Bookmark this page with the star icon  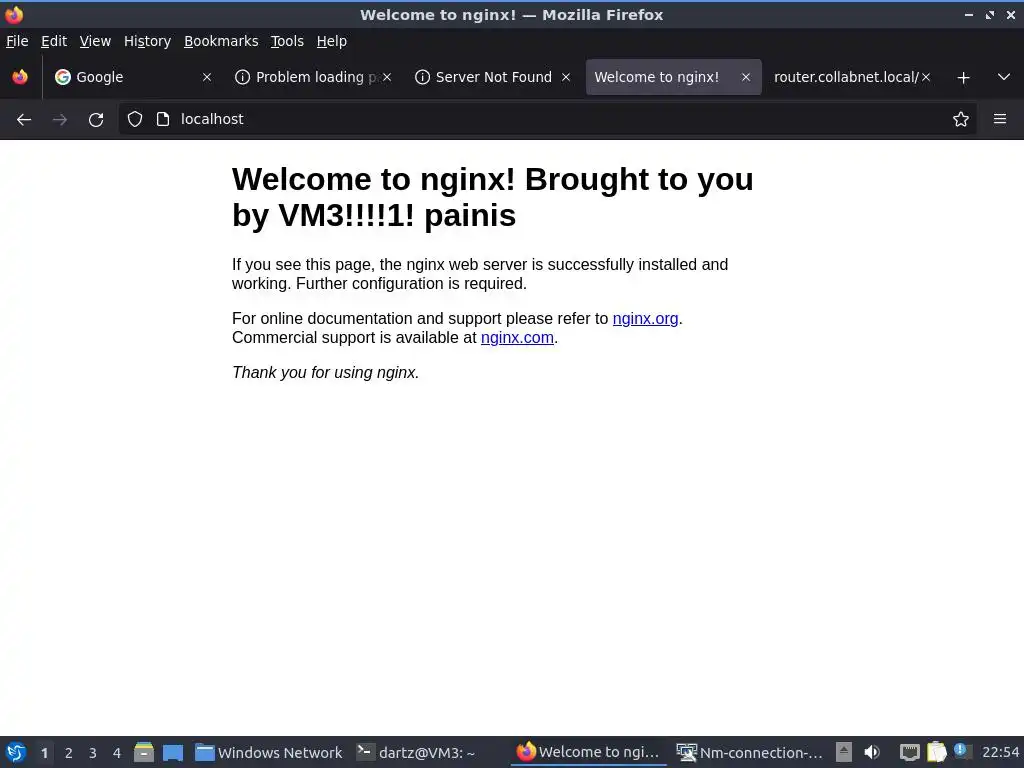[961, 119]
